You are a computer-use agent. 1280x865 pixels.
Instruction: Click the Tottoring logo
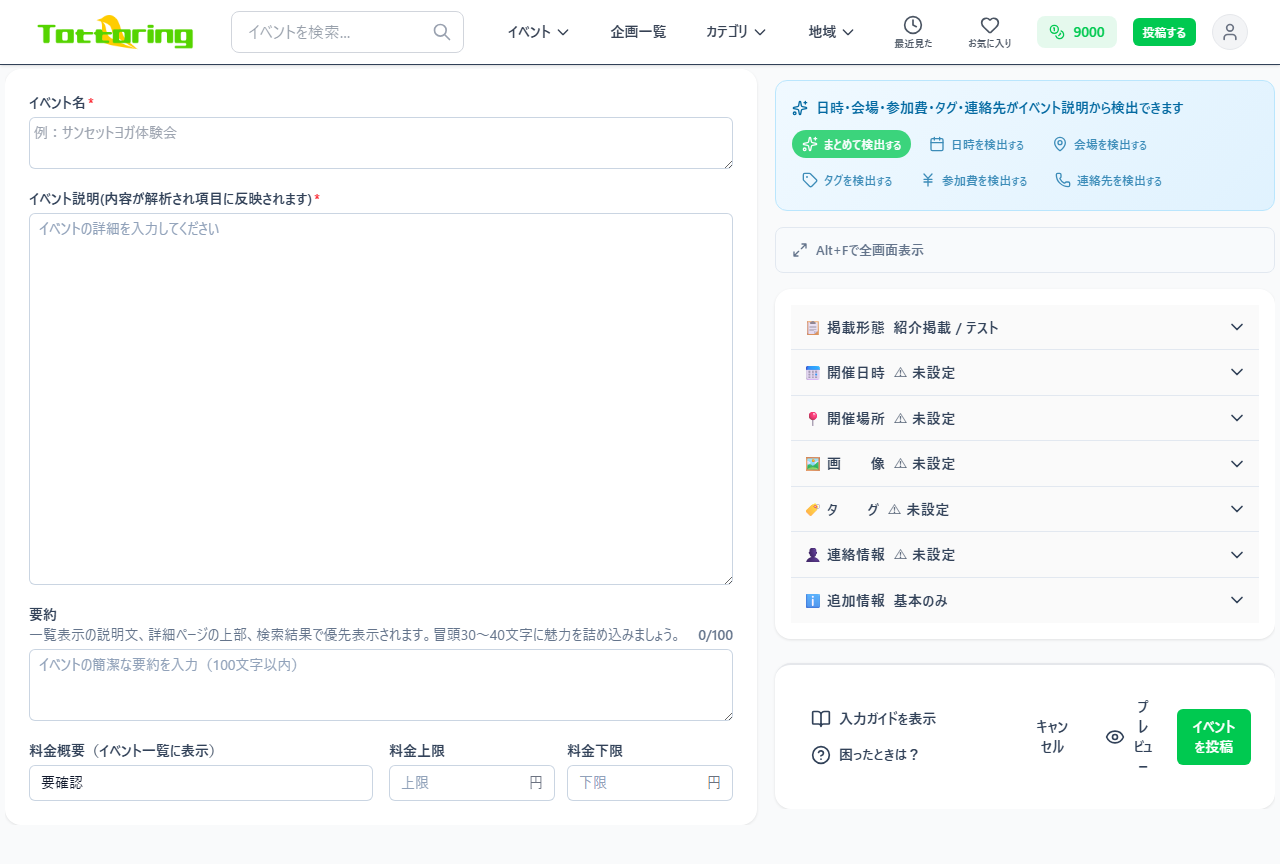115,33
